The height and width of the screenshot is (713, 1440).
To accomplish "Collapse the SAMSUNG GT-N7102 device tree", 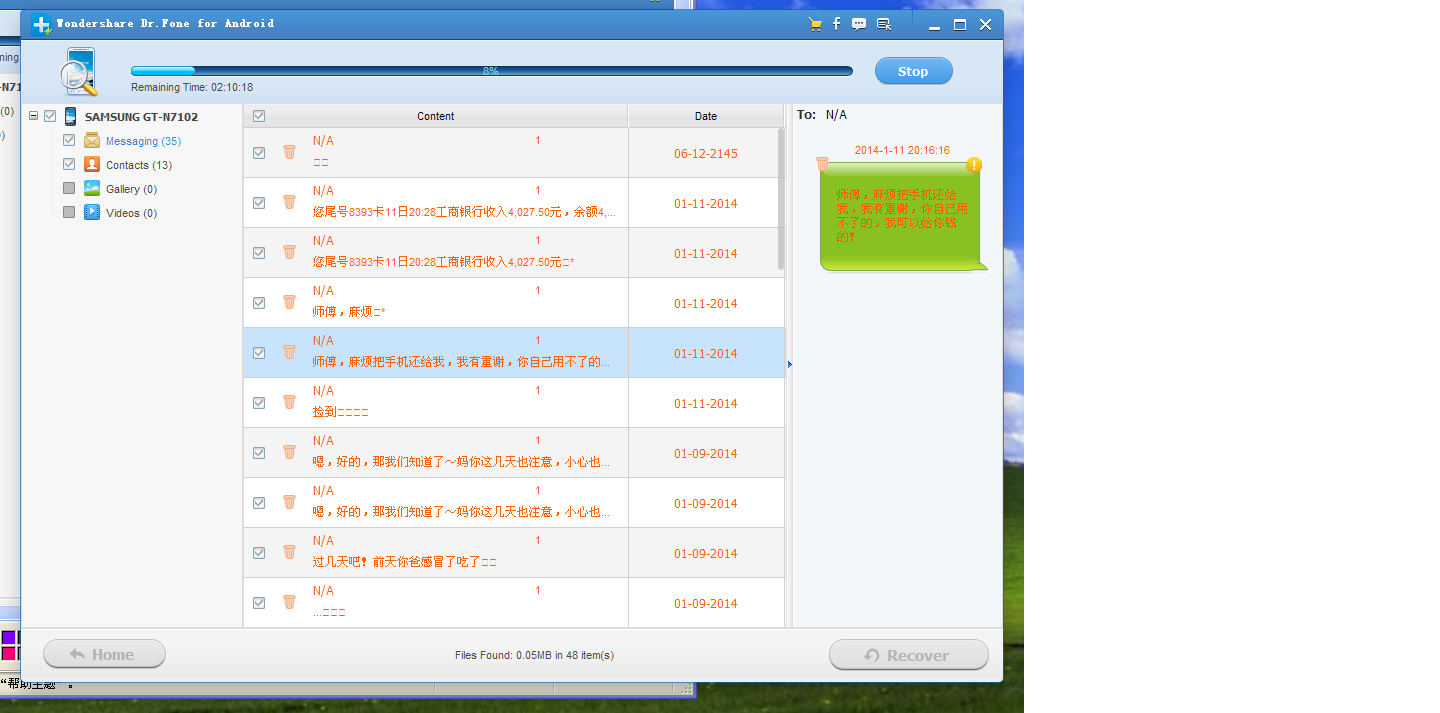I will tap(34, 116).
